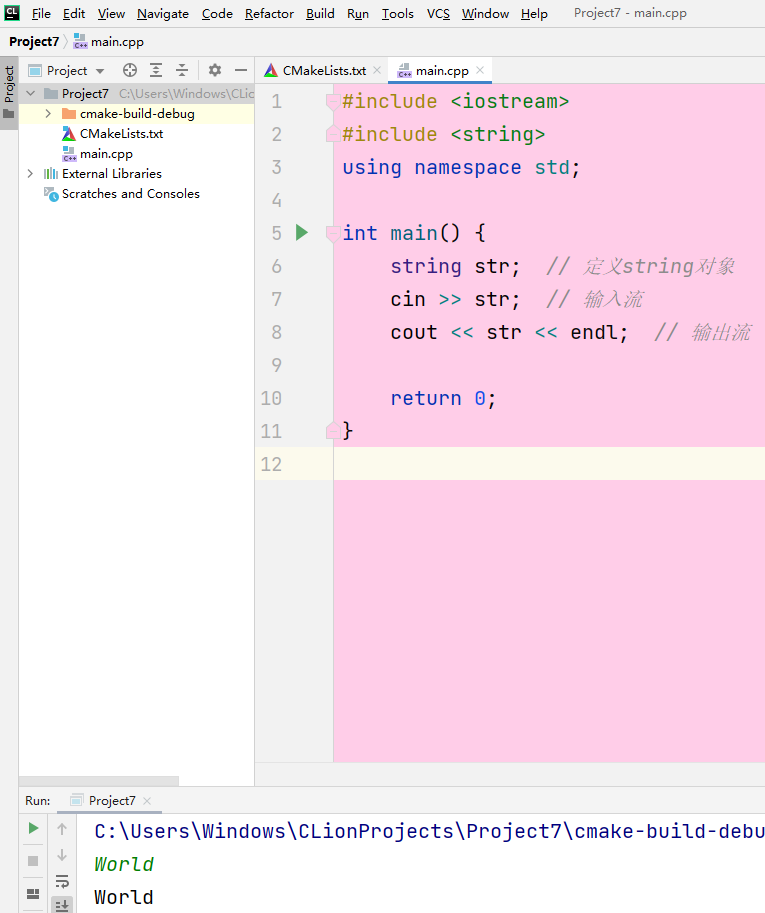This screenshot has width=765, height=913.
Task: Open Project panel gear options
Action: tap(215, 70)
